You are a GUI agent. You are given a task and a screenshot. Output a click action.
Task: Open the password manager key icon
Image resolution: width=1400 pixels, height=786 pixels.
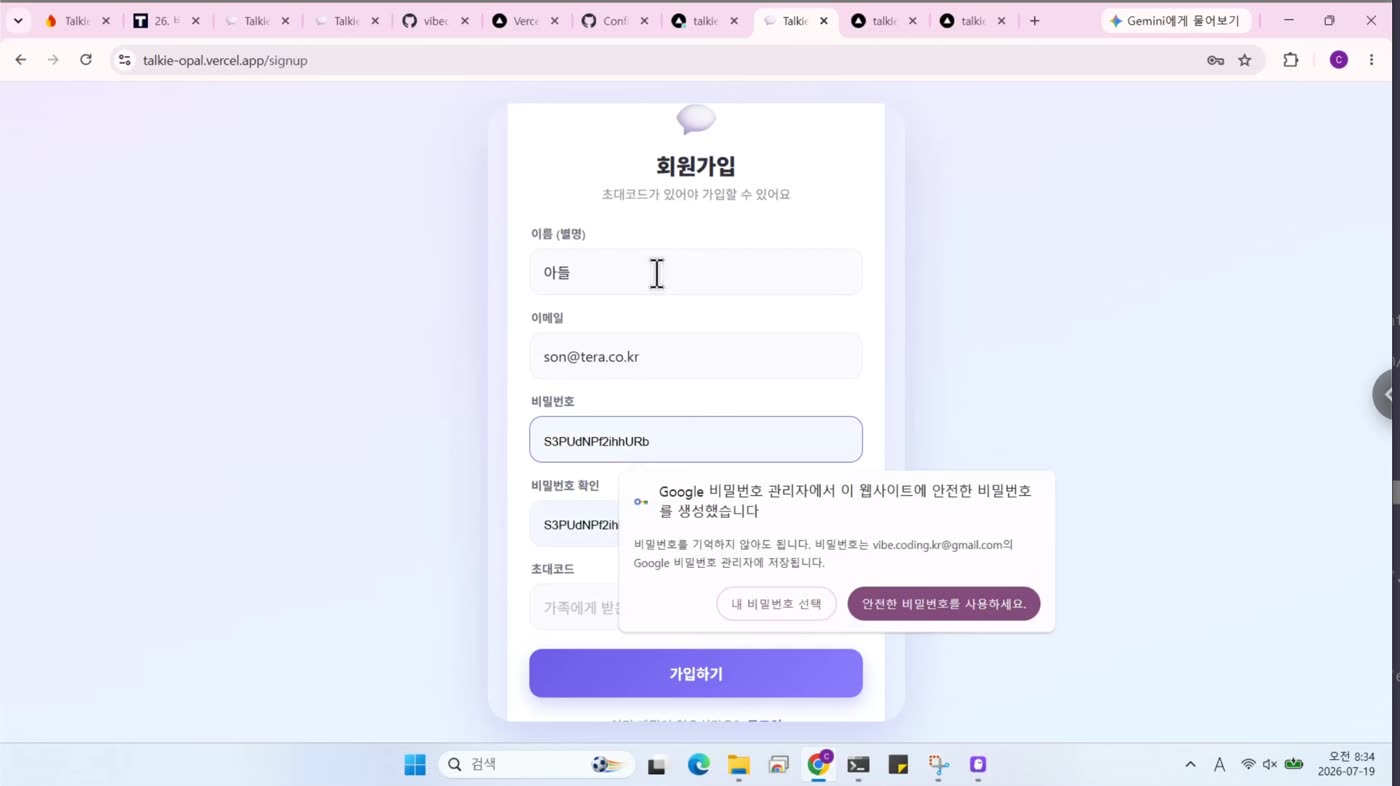click(x=1215, y=60)
